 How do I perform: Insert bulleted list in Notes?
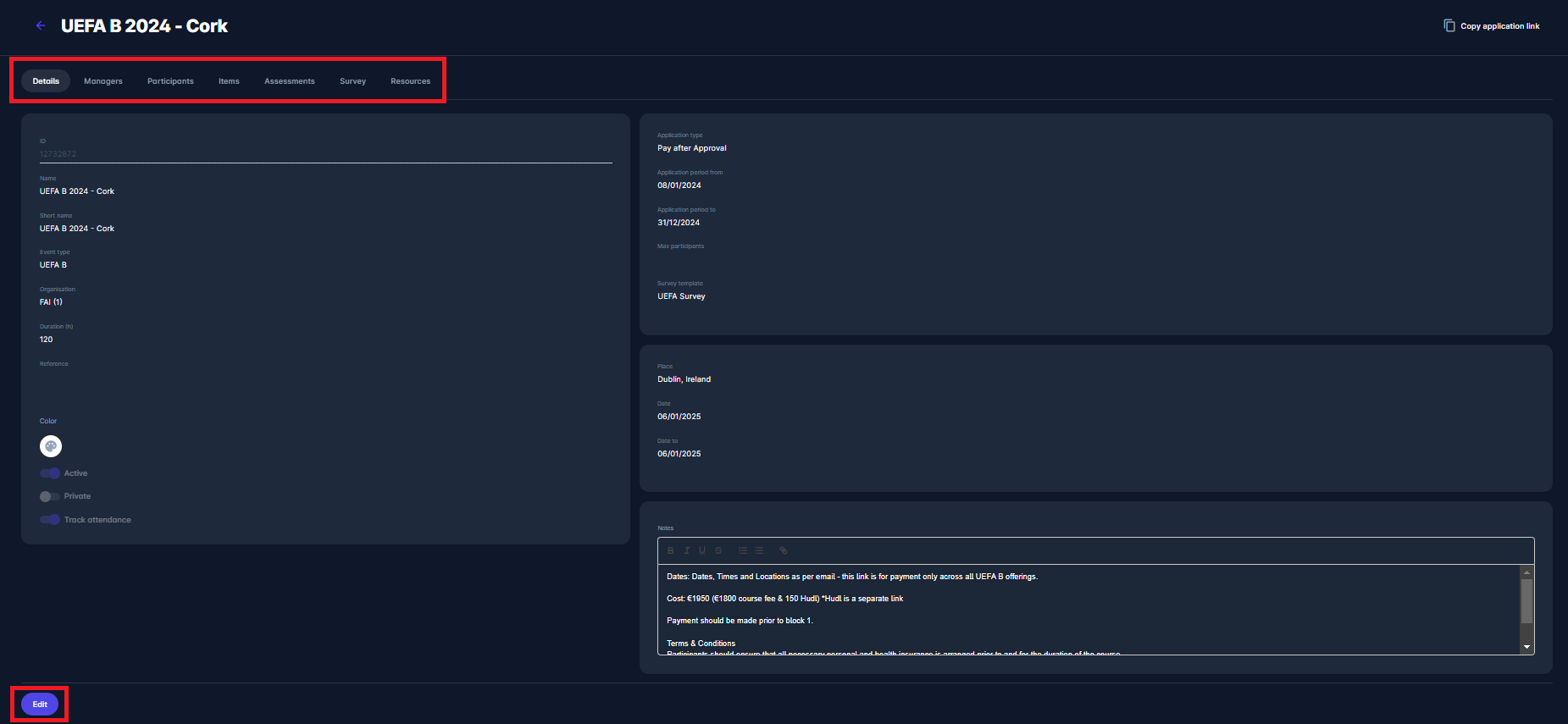coord(759,550)
